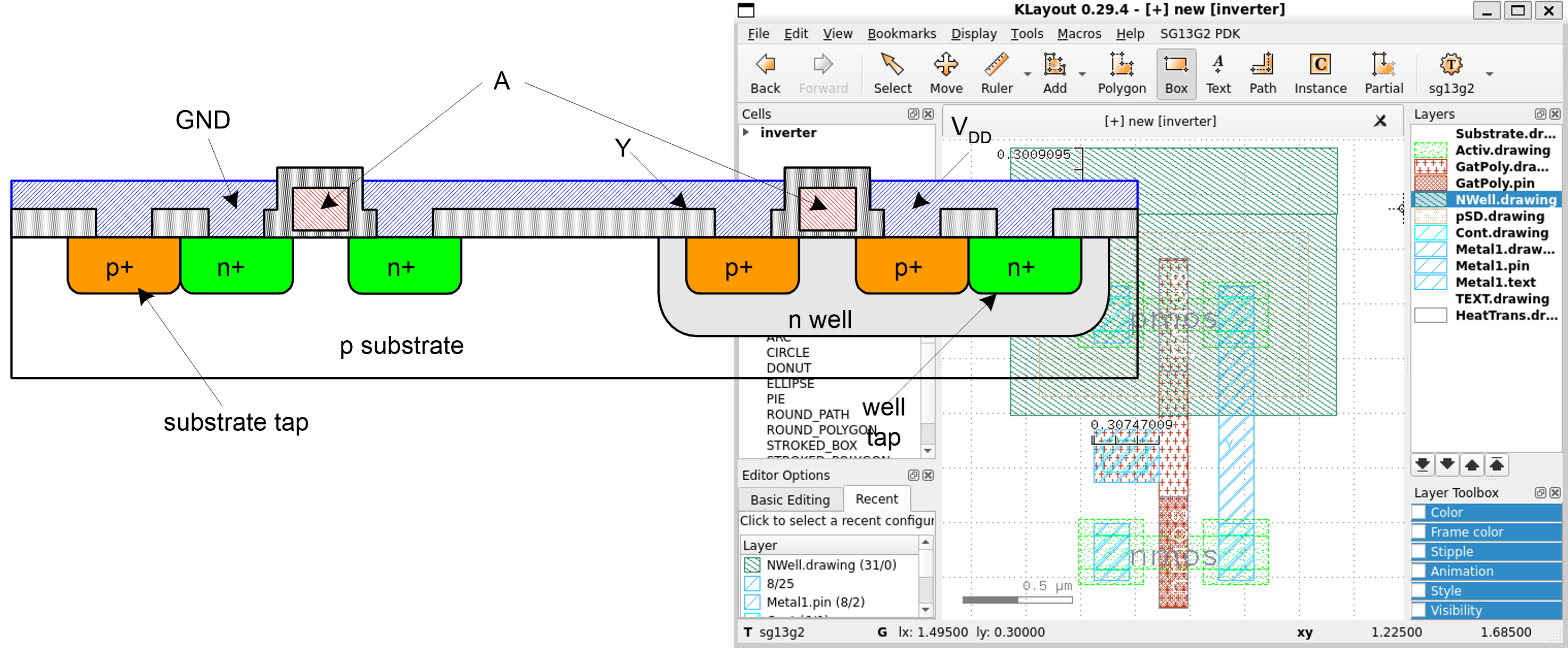Image resolution: width=1568 pixels, height=648 pixels.
Task: Close the inverter layout tab
Action: coord(1380,121)
